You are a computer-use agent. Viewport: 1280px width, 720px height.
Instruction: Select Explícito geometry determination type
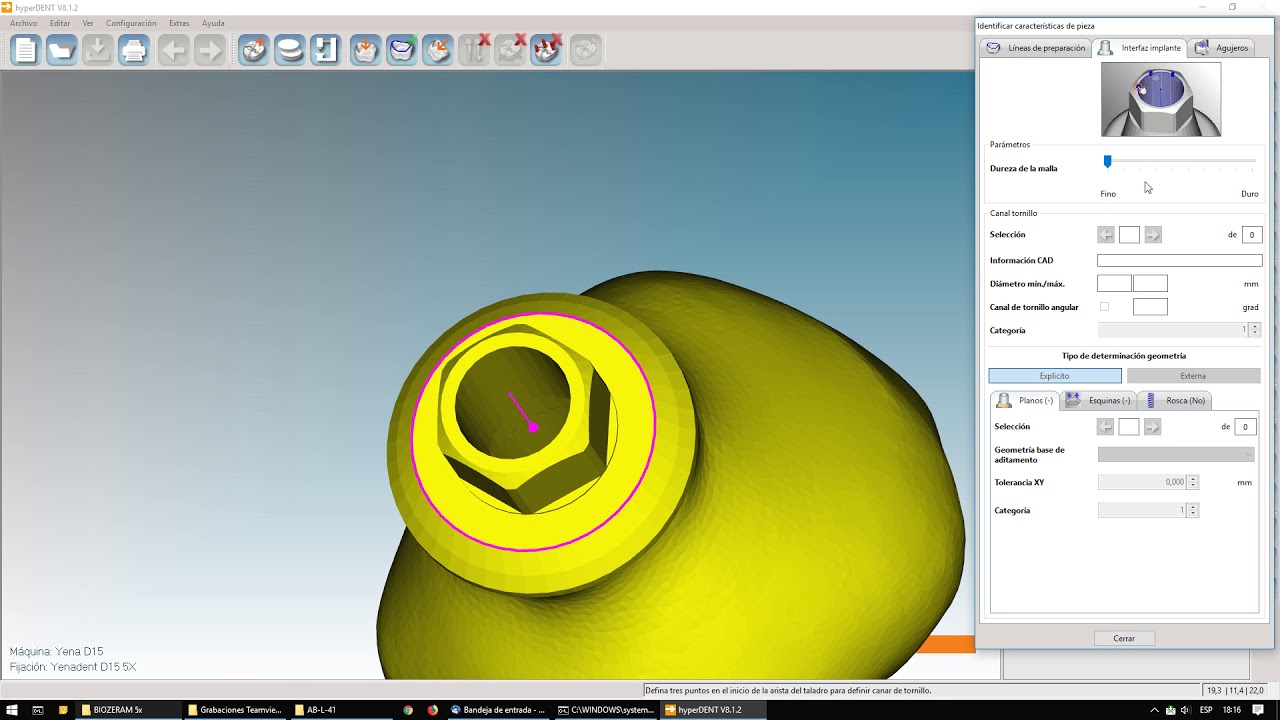(x=1055, y=376)
